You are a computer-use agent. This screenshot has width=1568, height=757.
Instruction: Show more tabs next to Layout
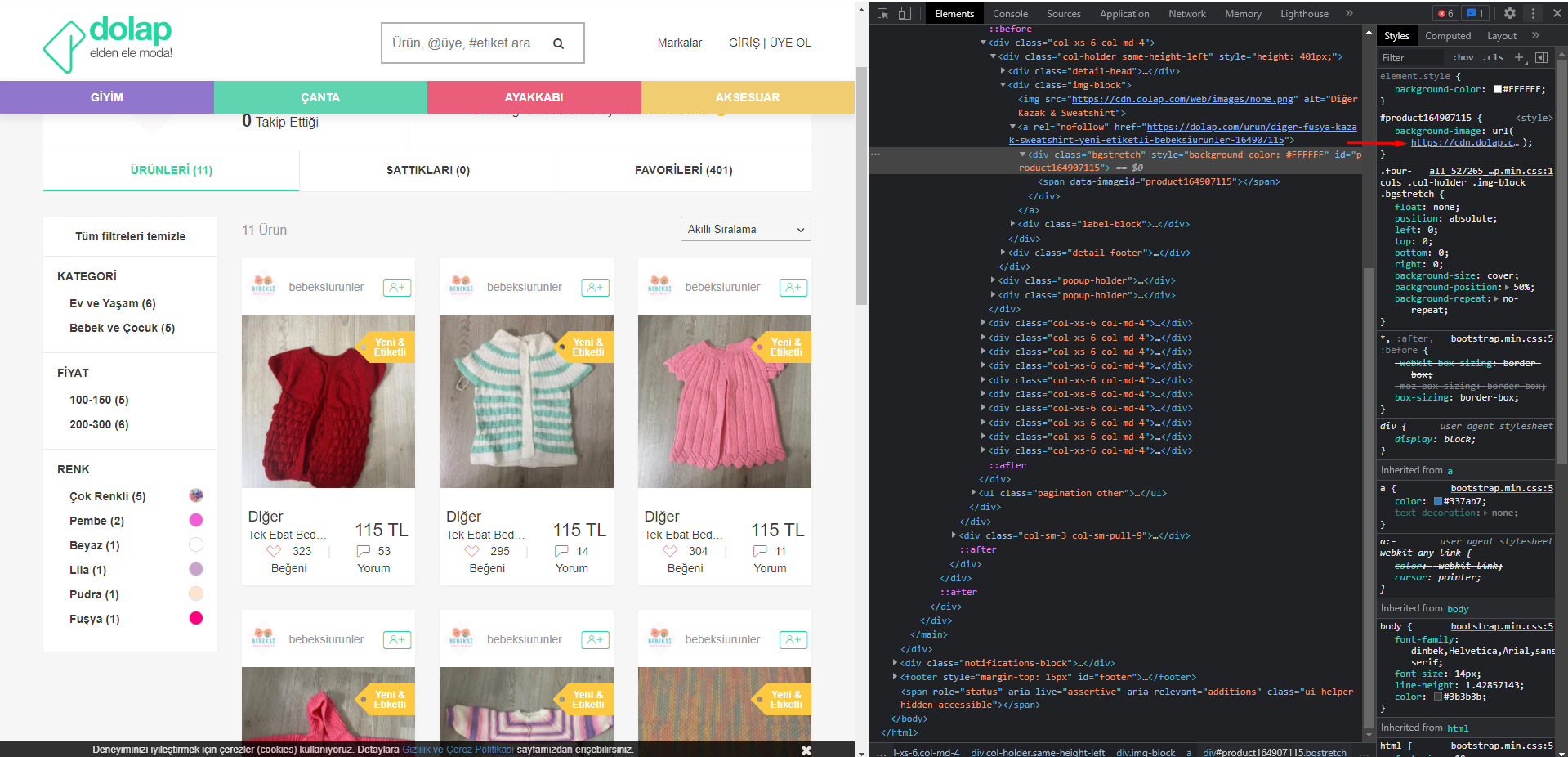(1535, 35)
